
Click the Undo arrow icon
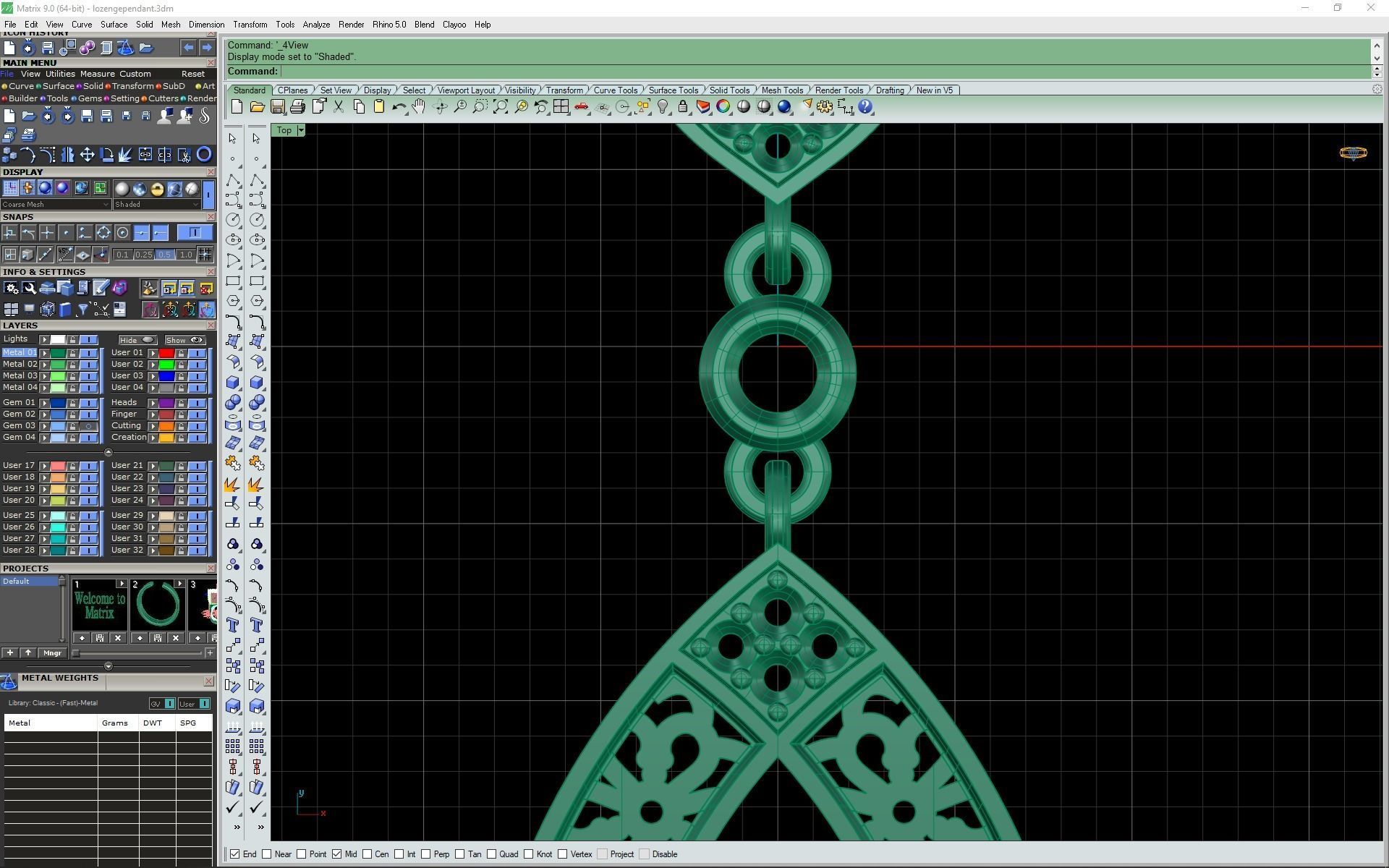399,107
